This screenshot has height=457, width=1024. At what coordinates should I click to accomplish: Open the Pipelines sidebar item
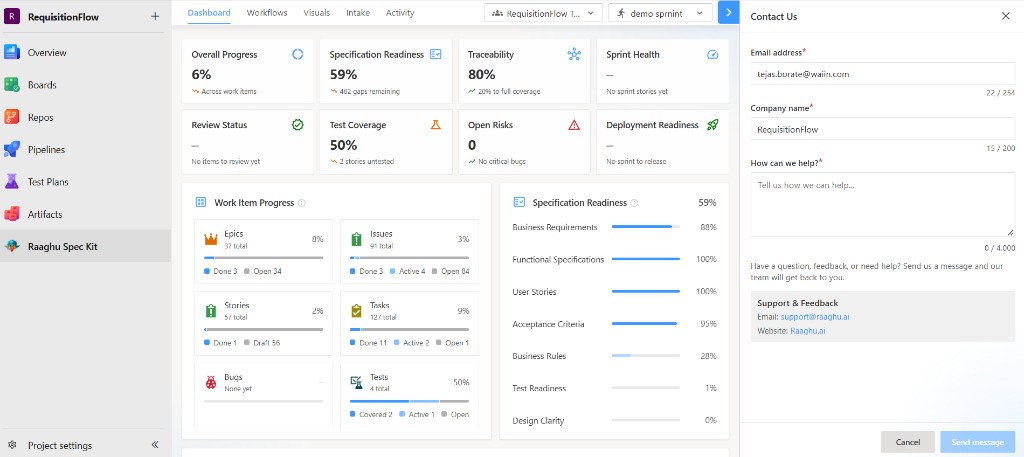(x=86, y=150)
